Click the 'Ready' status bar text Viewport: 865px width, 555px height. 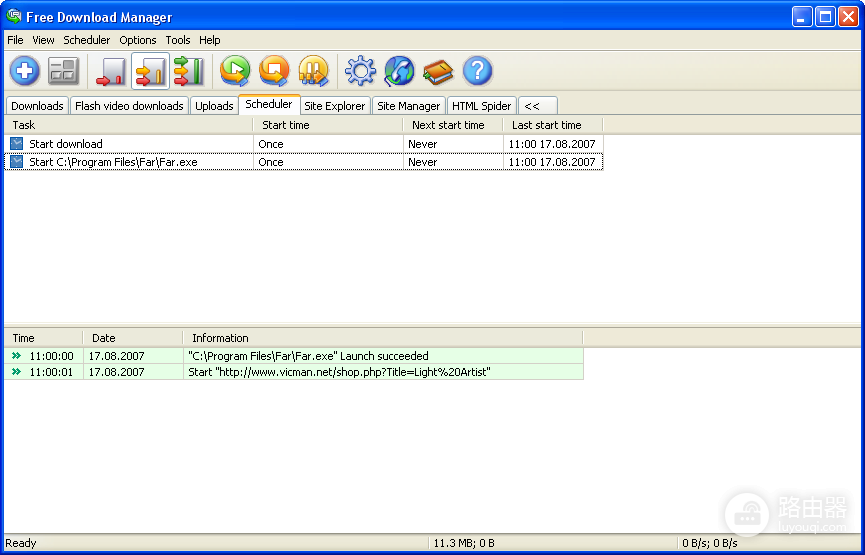tap(21, 543)
